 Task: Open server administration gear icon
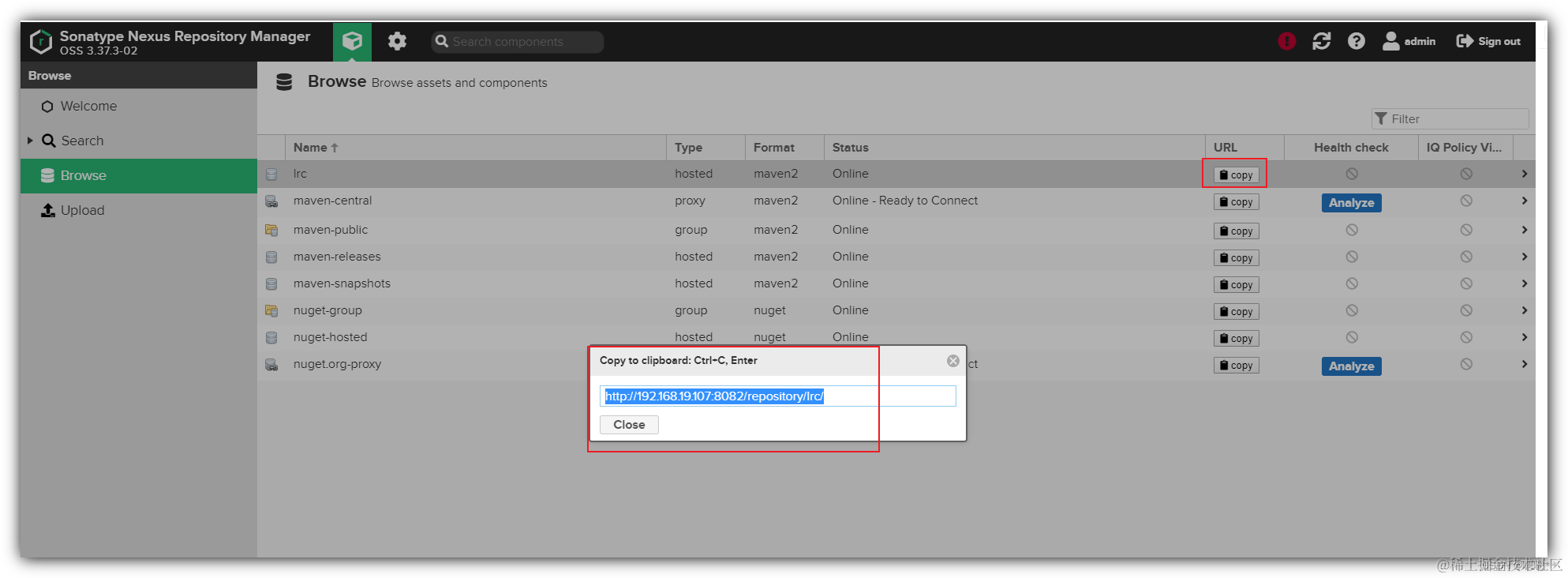click(397, 41)
